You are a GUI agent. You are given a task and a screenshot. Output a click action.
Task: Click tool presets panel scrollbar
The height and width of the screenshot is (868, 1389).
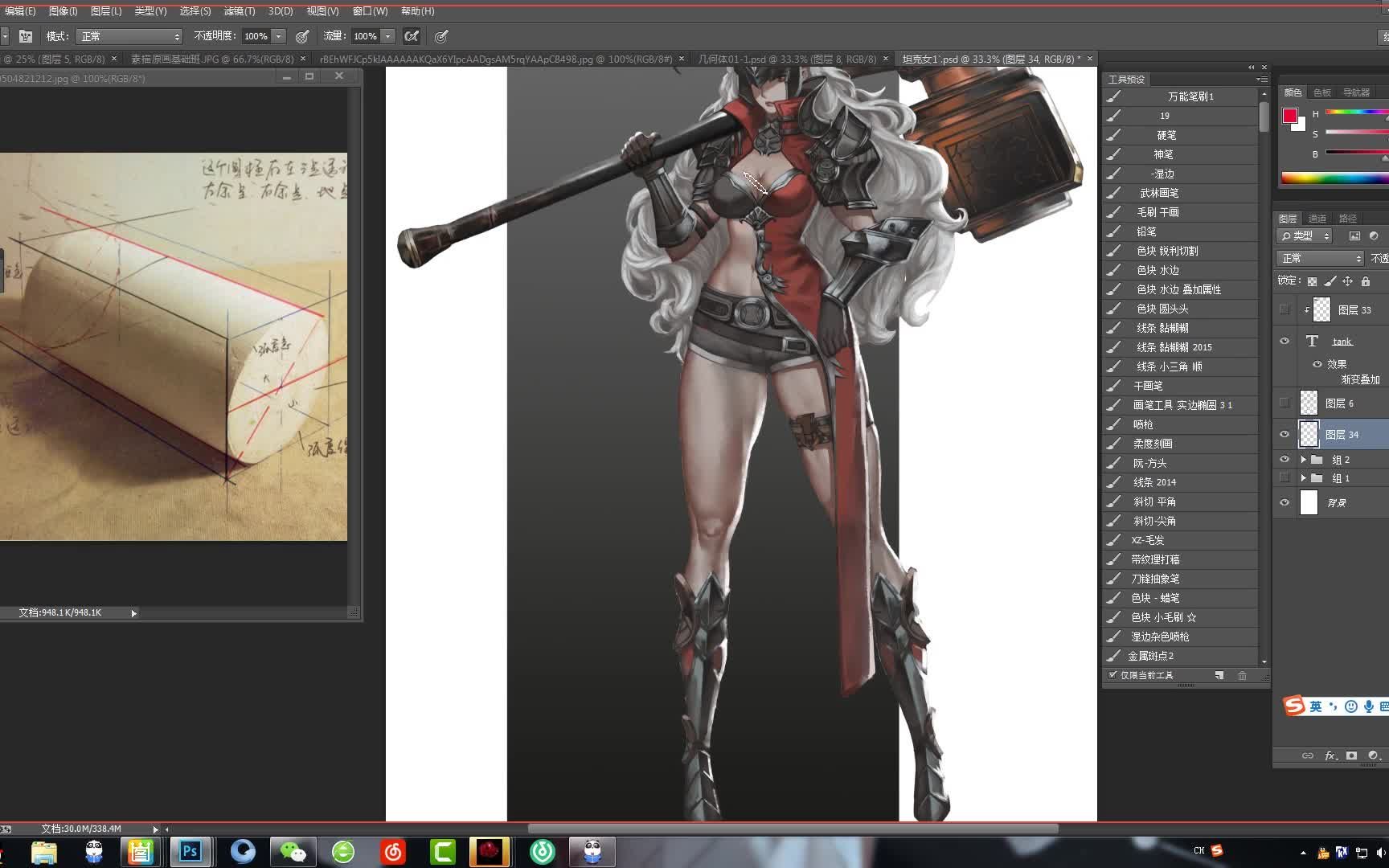(1264, 117)
